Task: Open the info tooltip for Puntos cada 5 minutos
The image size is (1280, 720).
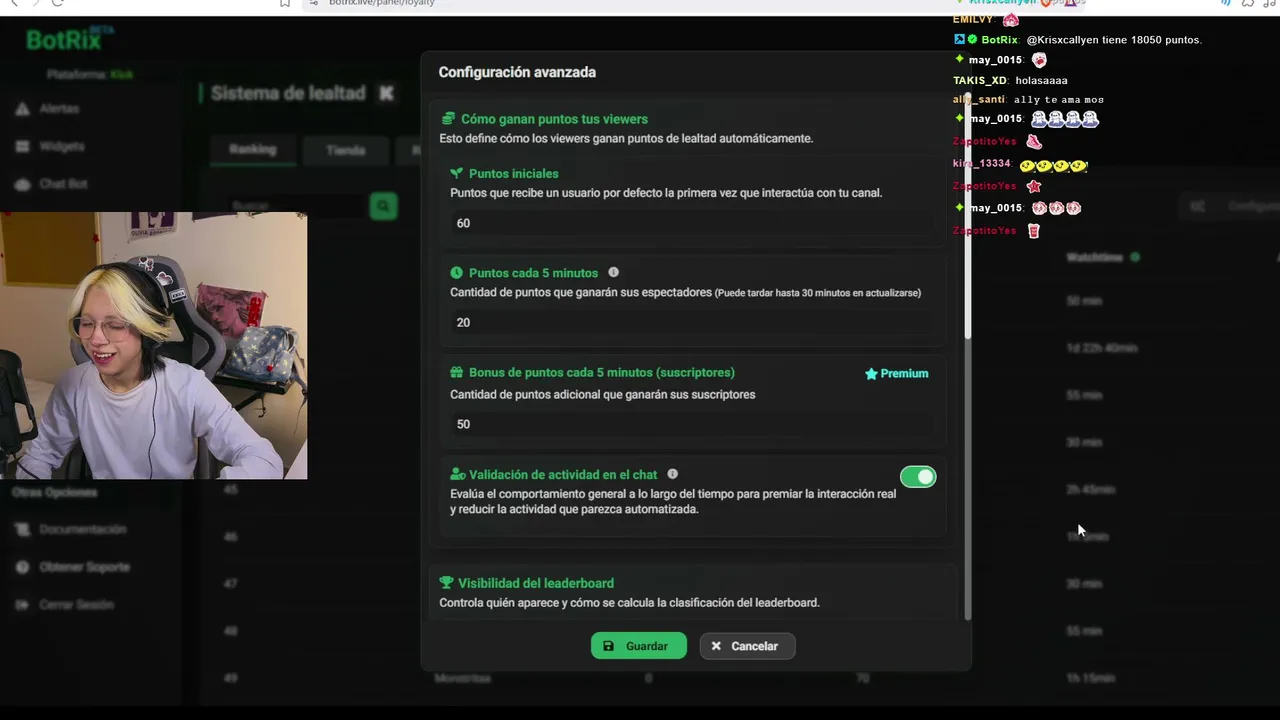Action: tap(613, 272)
